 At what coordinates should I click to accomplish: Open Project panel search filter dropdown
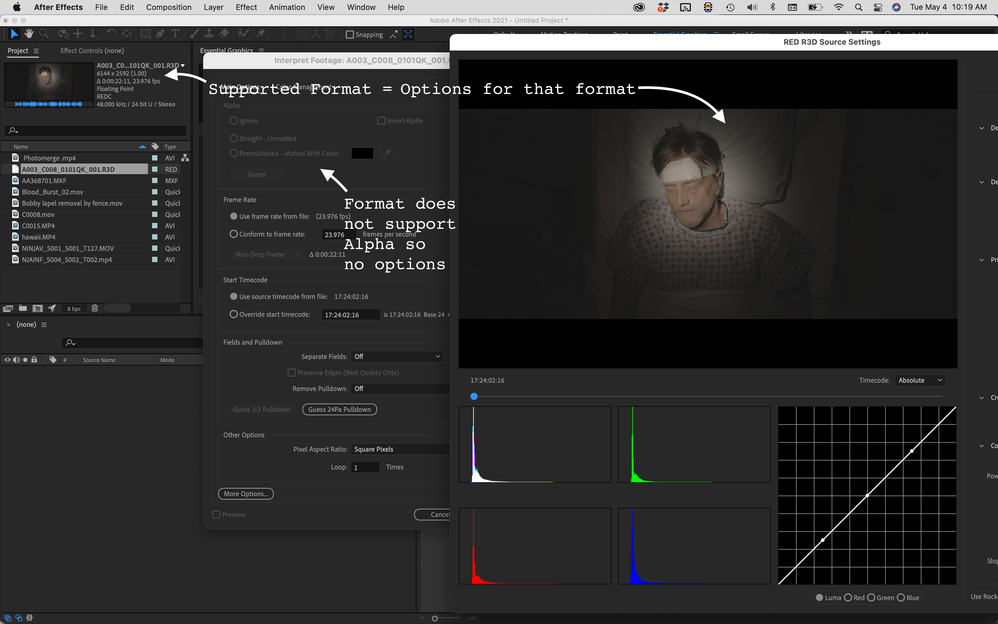pos(13,131)
